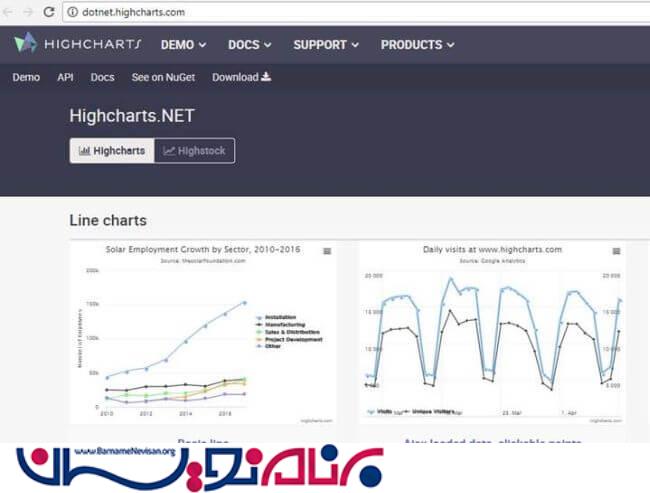Follow the See on NuGet link

tap(163, 78)
